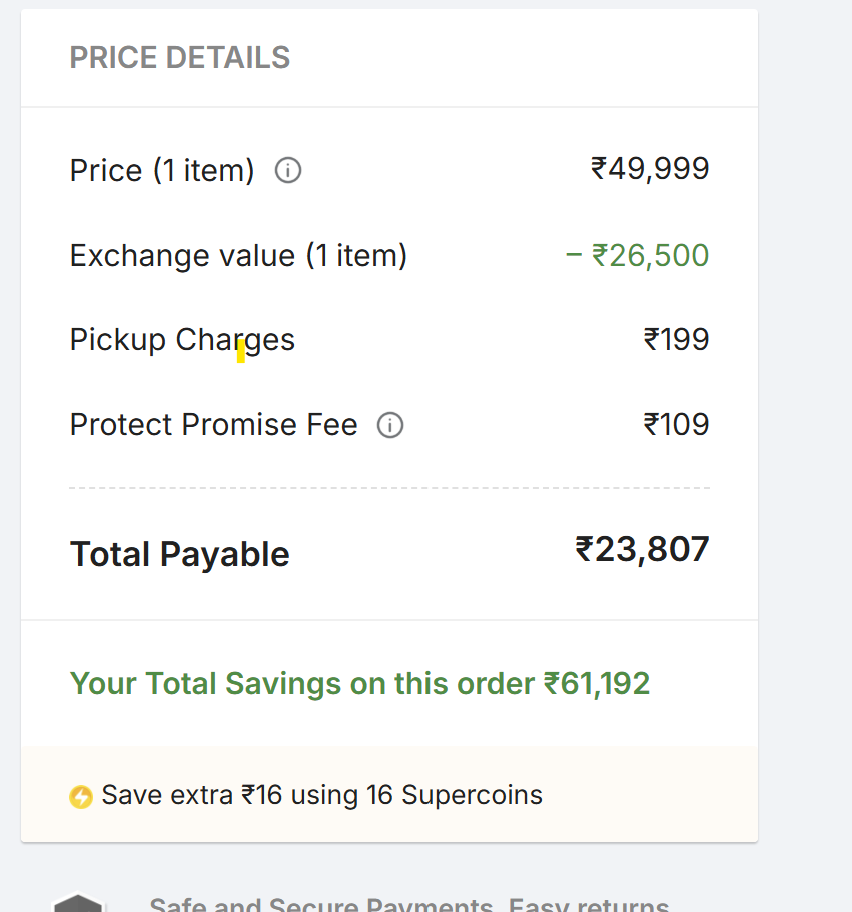Viewport: 852px width, 912px height.
Task: Click the info icon beside Price (1 item)
Action: (x=288, y=171)
